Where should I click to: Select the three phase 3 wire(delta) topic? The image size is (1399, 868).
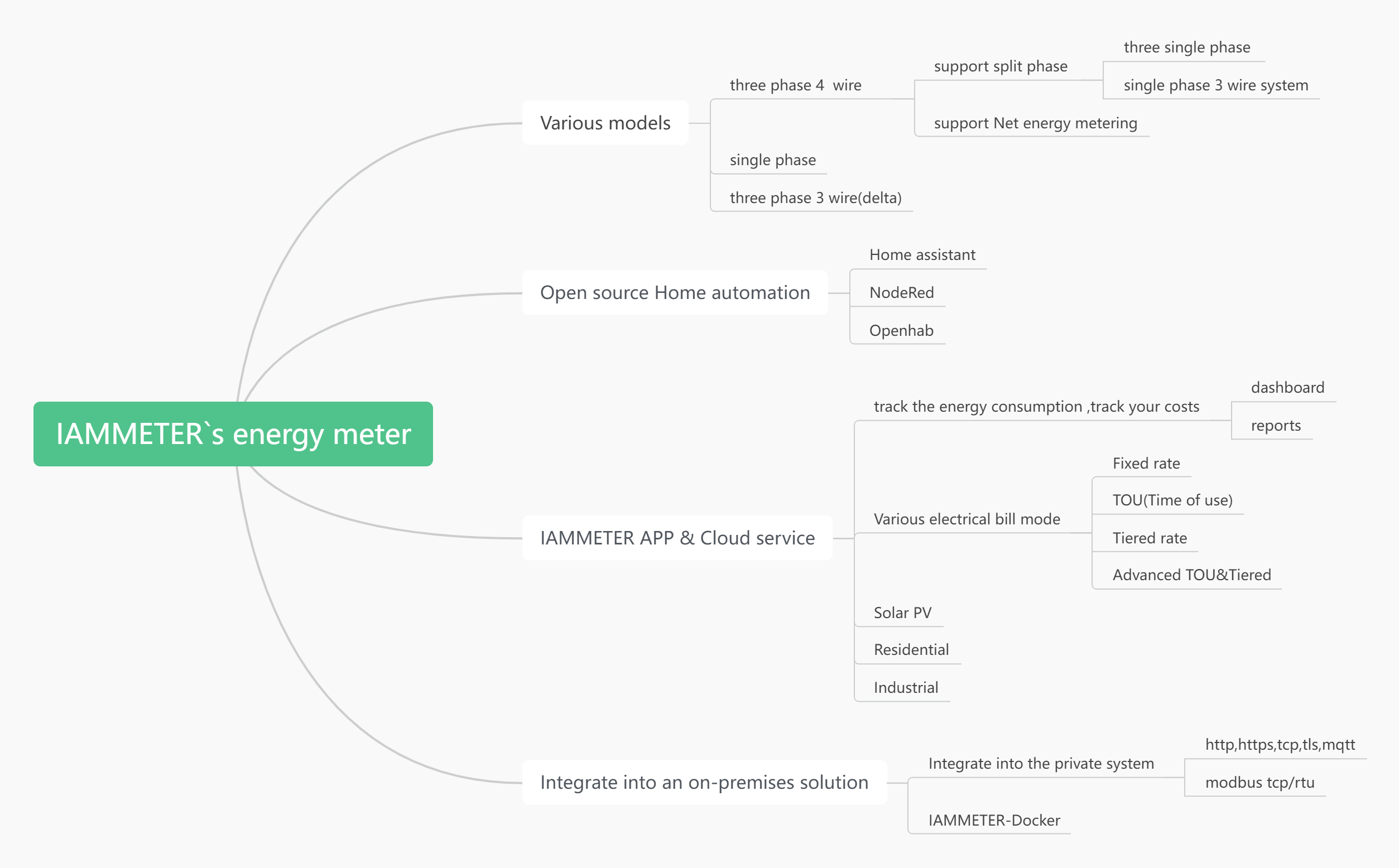(x=815, y=198)
